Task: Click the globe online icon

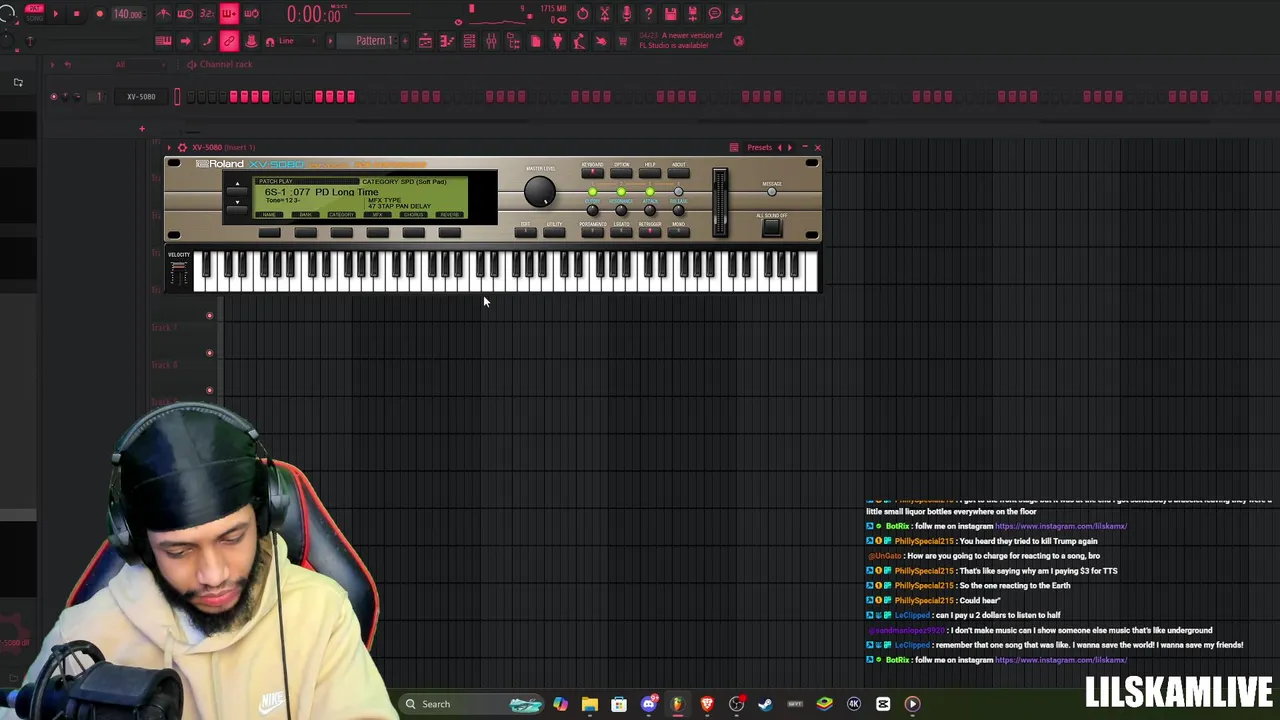Action: [739, 41]
